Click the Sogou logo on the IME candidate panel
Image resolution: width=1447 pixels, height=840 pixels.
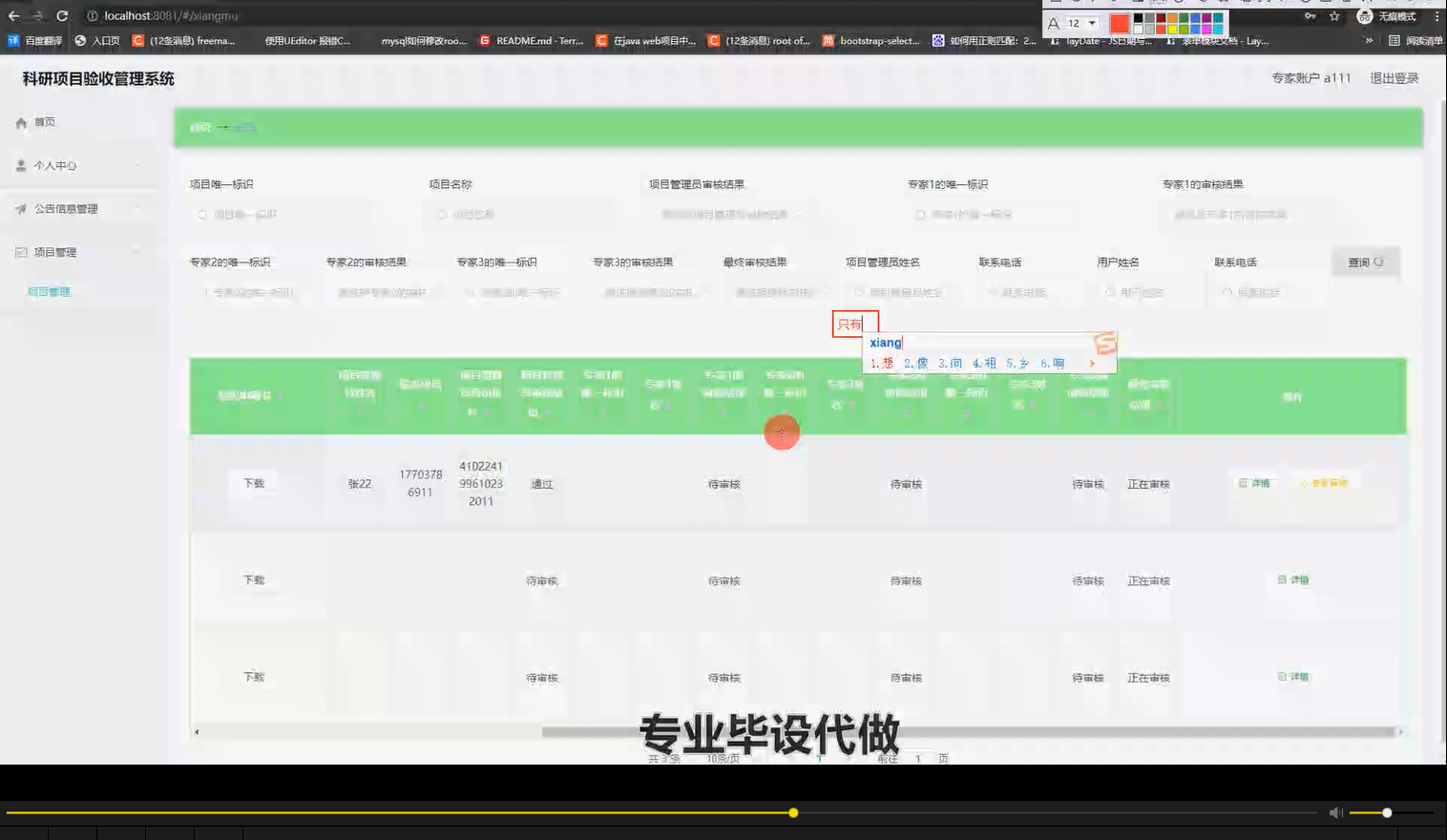[x=1105, y=342]
